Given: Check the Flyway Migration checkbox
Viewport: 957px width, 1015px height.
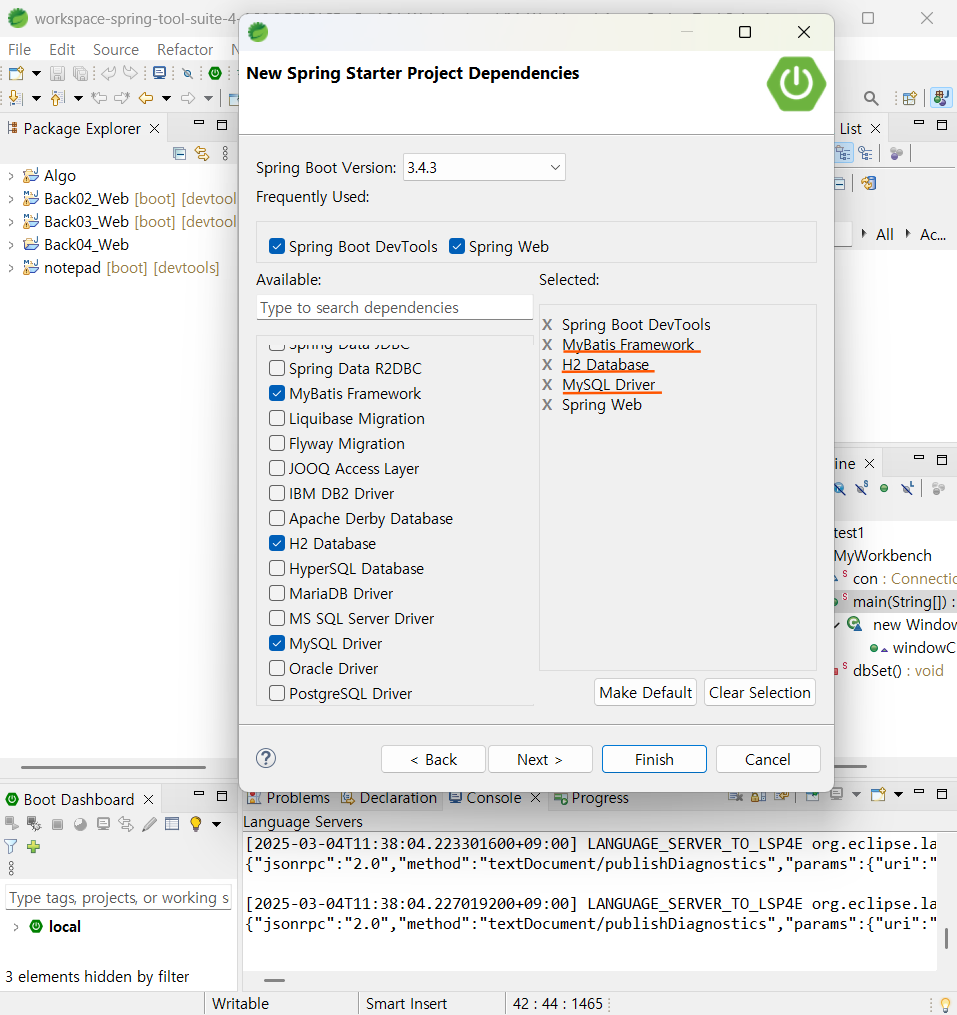Looking at the screenshot, I should [276, 443].
